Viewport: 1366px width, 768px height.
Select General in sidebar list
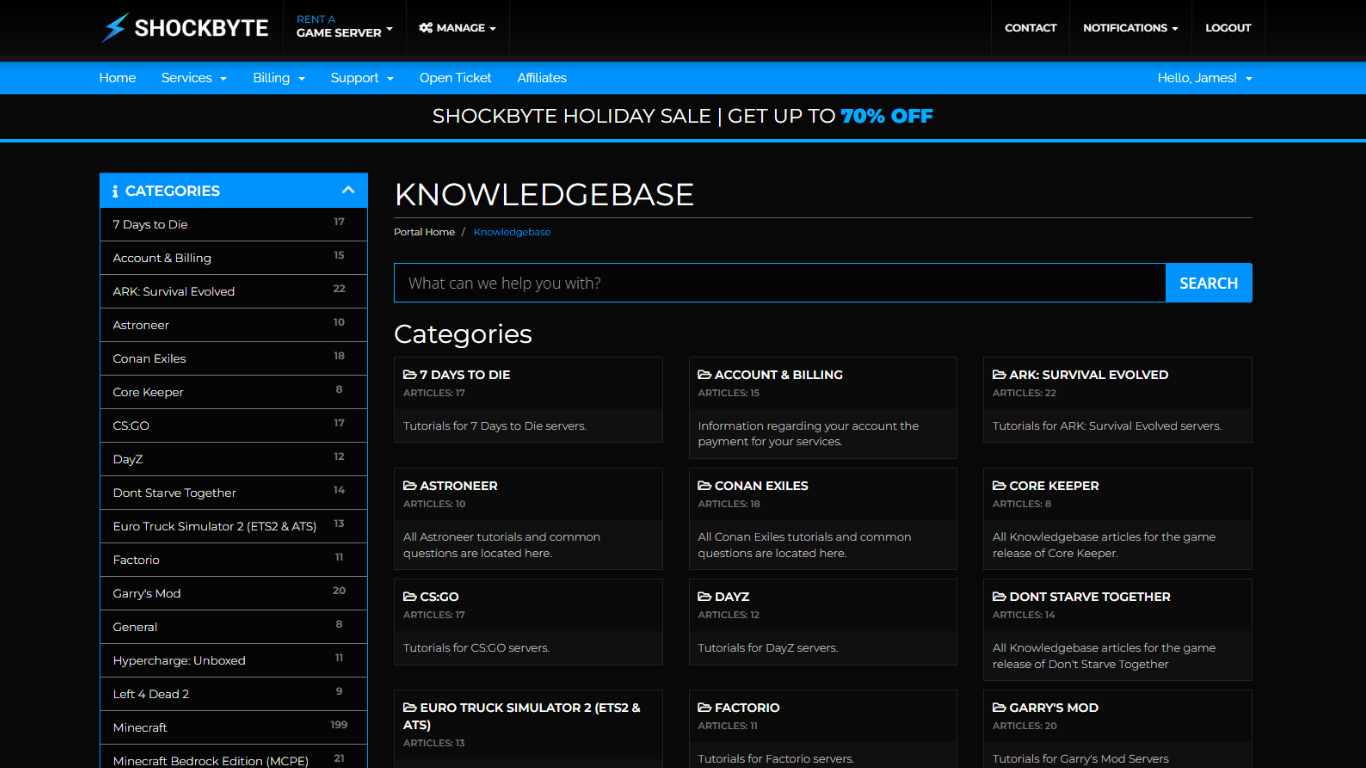pos(234,627)
